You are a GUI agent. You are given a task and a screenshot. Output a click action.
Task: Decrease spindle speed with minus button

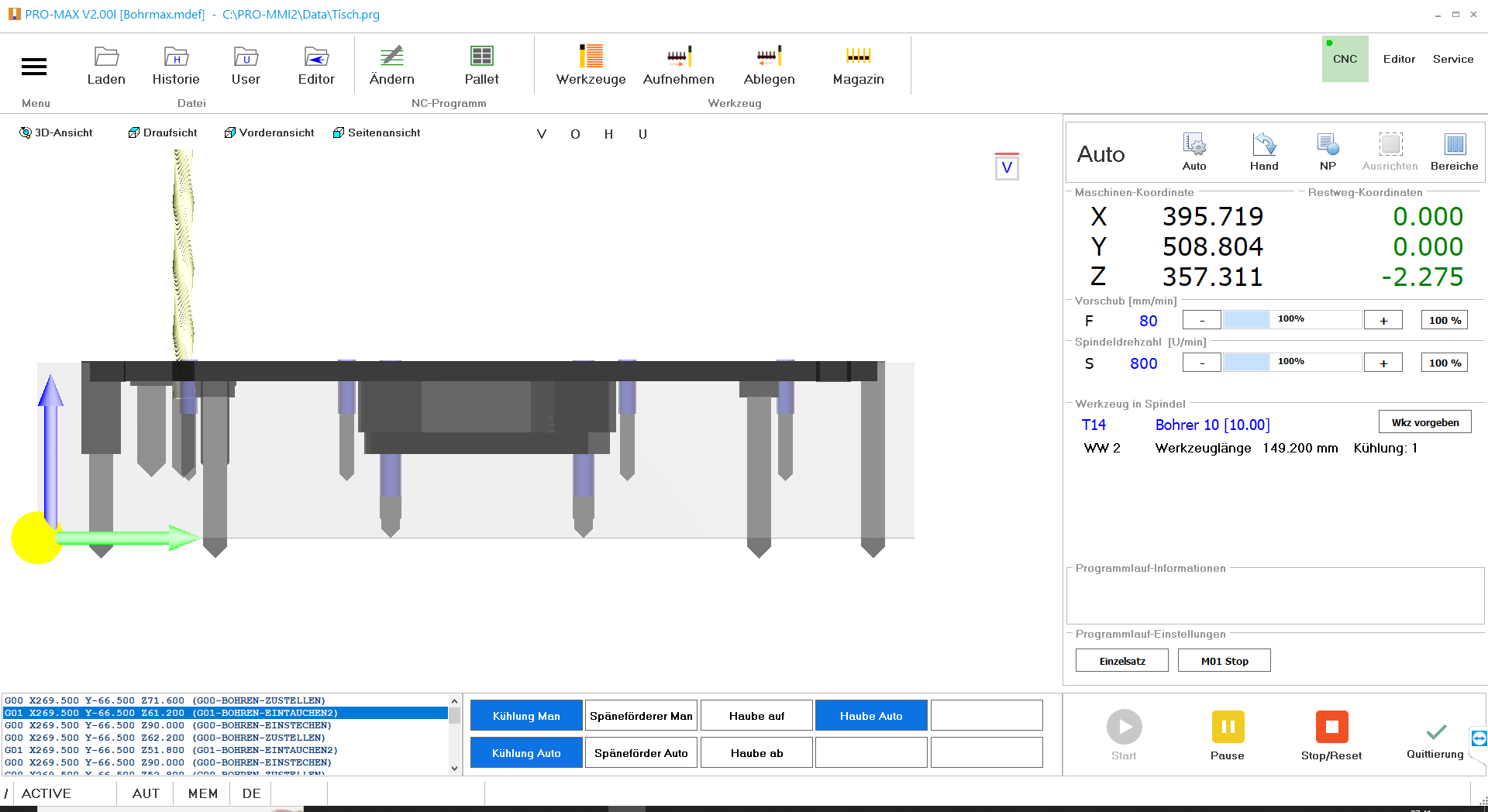(x=1201, y=363)
